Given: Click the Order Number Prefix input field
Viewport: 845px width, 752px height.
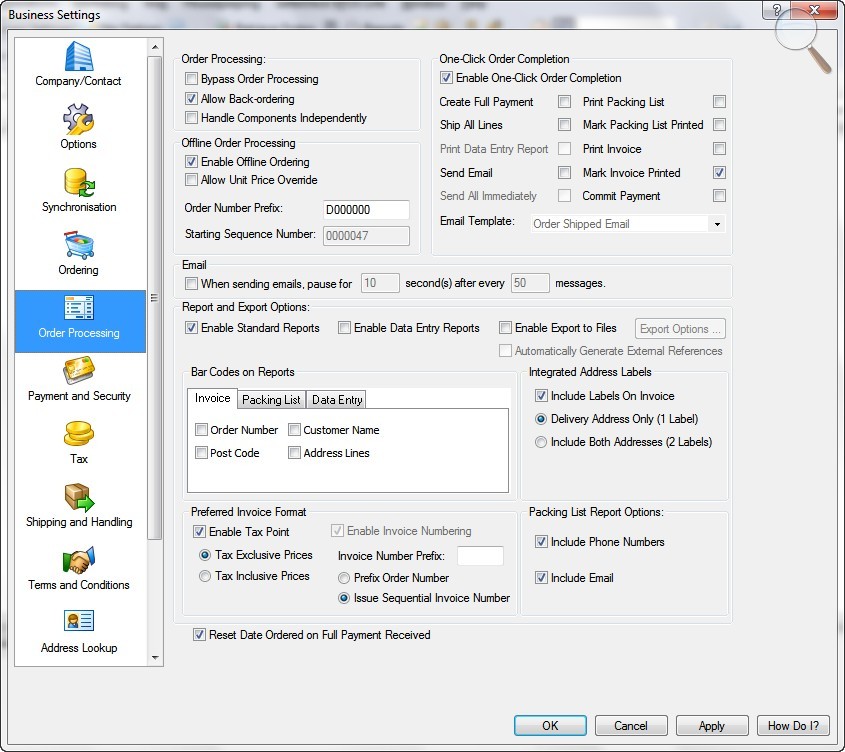Looking at the screenshot, I should pos(366,210).
